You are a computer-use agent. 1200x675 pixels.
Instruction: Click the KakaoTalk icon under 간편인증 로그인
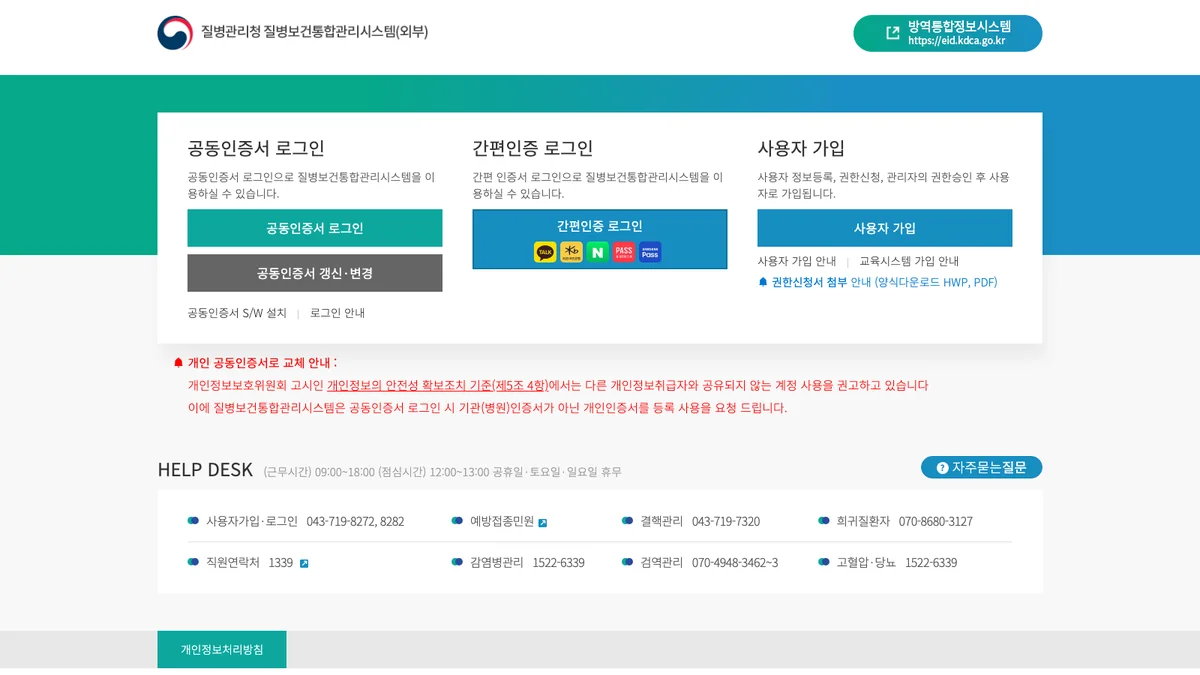(545, 252)
